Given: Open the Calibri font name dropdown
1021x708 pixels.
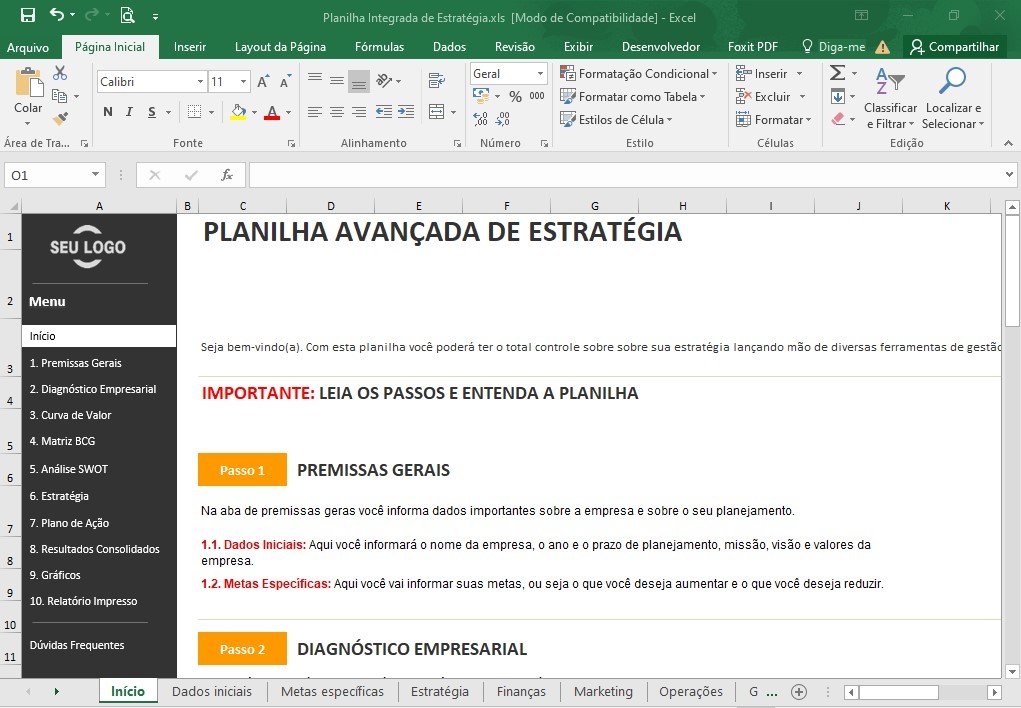Looking at the screenshot, I should [200, 81].
